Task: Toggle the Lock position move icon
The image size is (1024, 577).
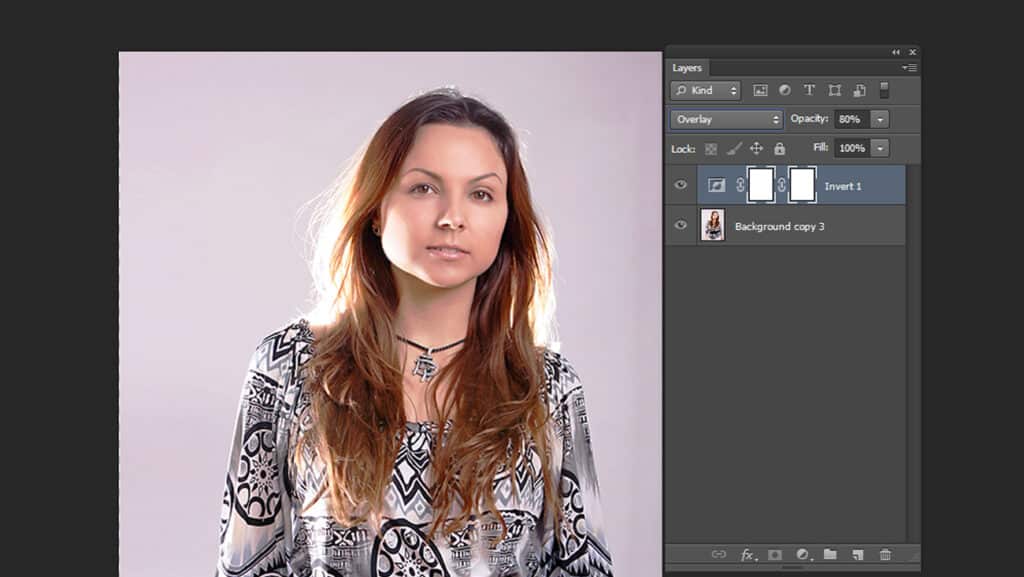Action: 757,148
